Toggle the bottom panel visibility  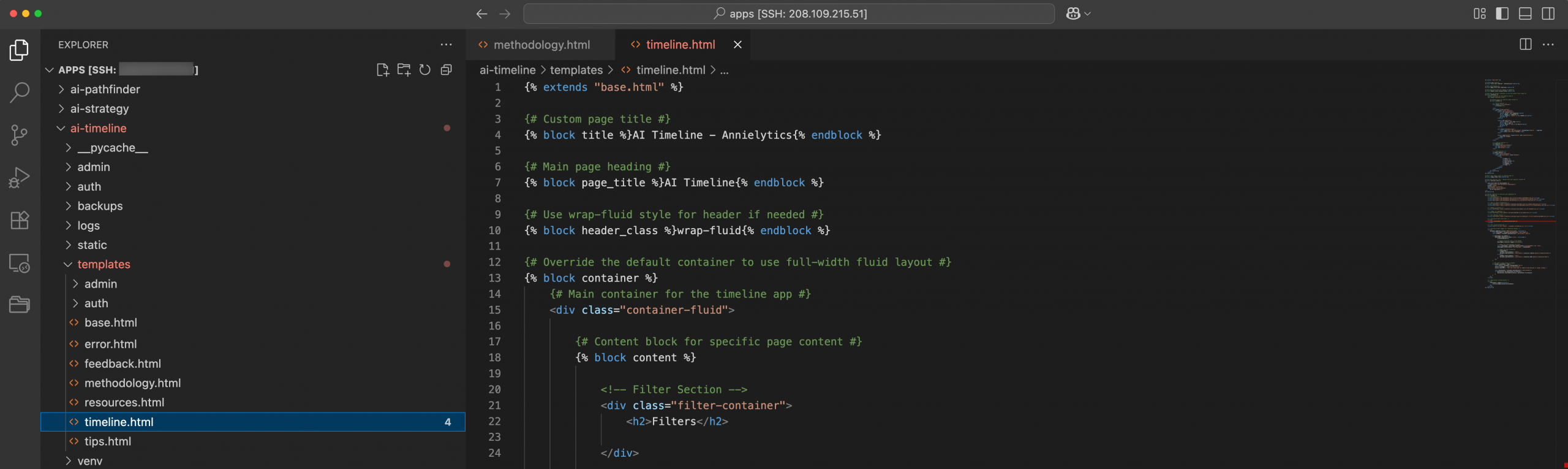click(x=1525, y=13)
